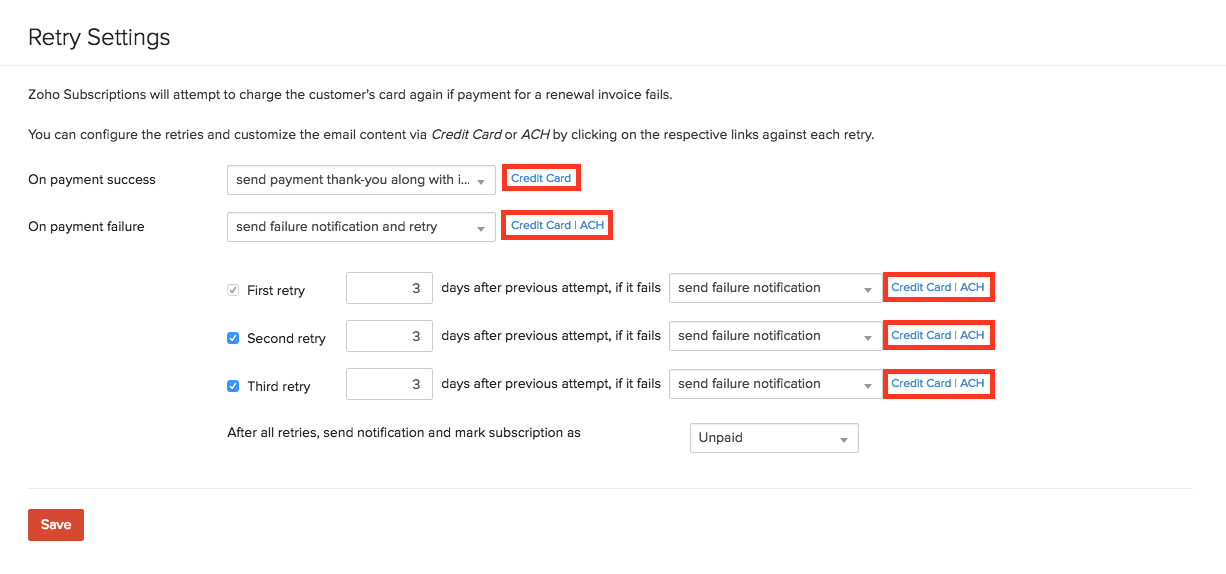
Task: Open Credit Card link for payment success
Action: [541, 178]
